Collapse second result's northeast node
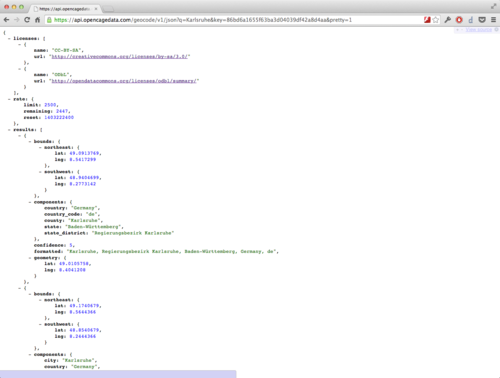The width and height of the screenshot is (500, 378). (40, 300)
